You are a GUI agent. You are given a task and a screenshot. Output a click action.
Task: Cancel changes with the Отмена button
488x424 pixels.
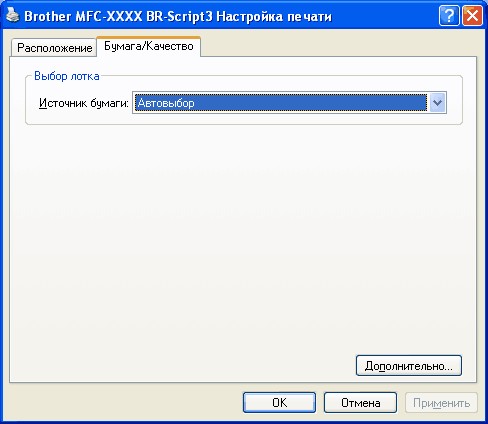tap(360, 403)
